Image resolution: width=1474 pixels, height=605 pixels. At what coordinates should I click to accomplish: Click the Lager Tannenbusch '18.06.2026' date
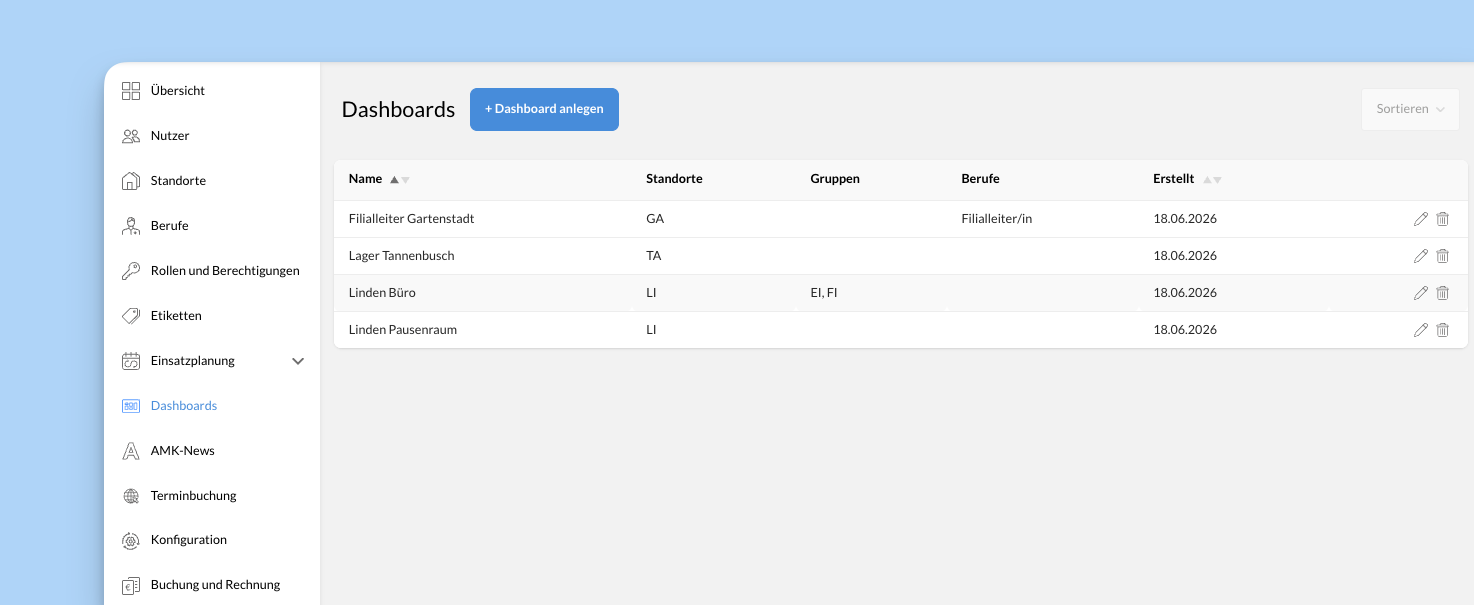point(1185,256)
